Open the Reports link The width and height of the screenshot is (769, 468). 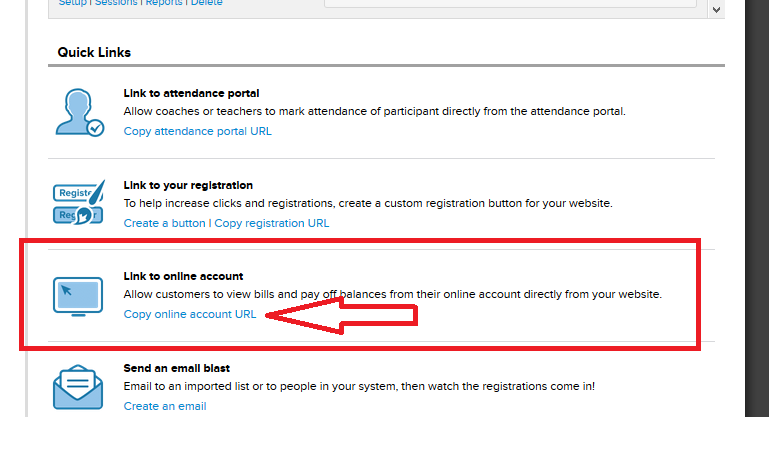click(164, 3)
